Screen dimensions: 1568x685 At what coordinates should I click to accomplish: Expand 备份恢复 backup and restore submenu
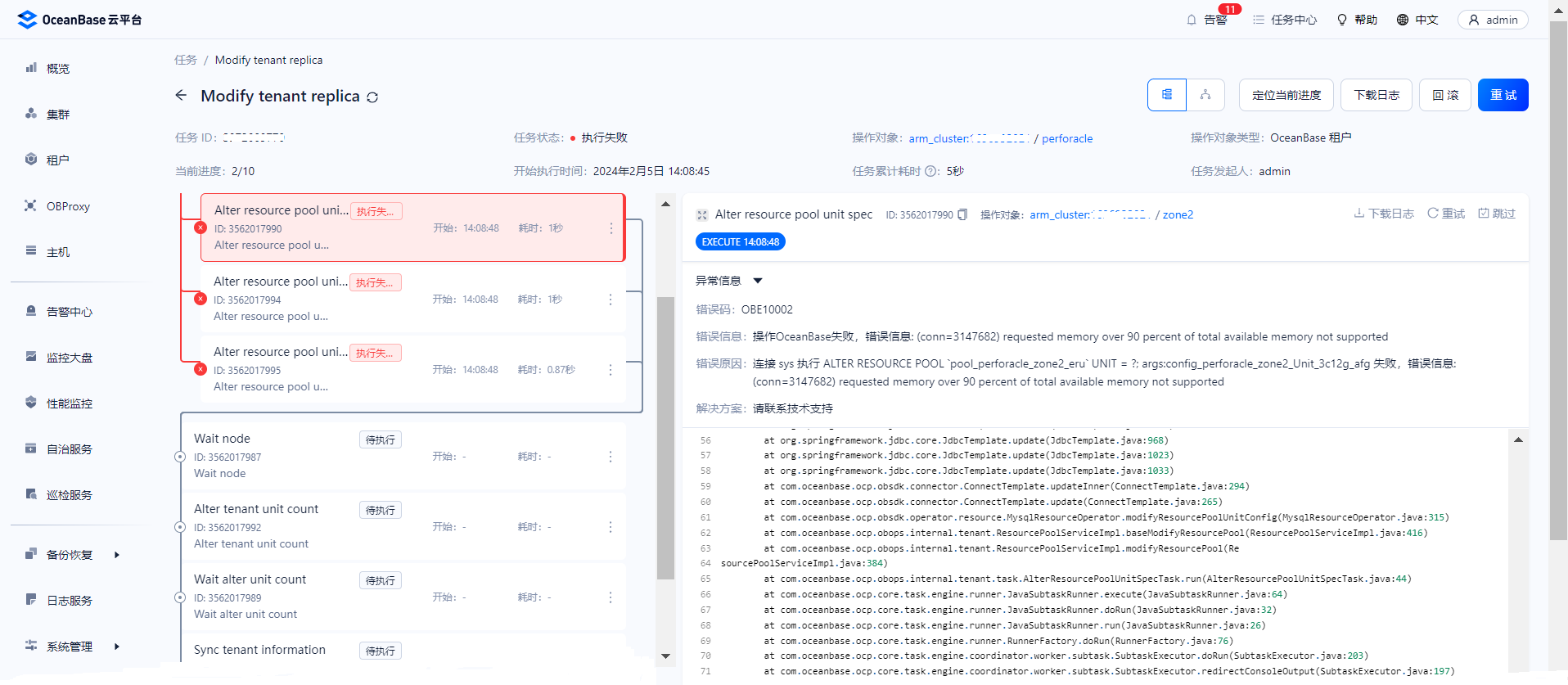coord(74,555)
